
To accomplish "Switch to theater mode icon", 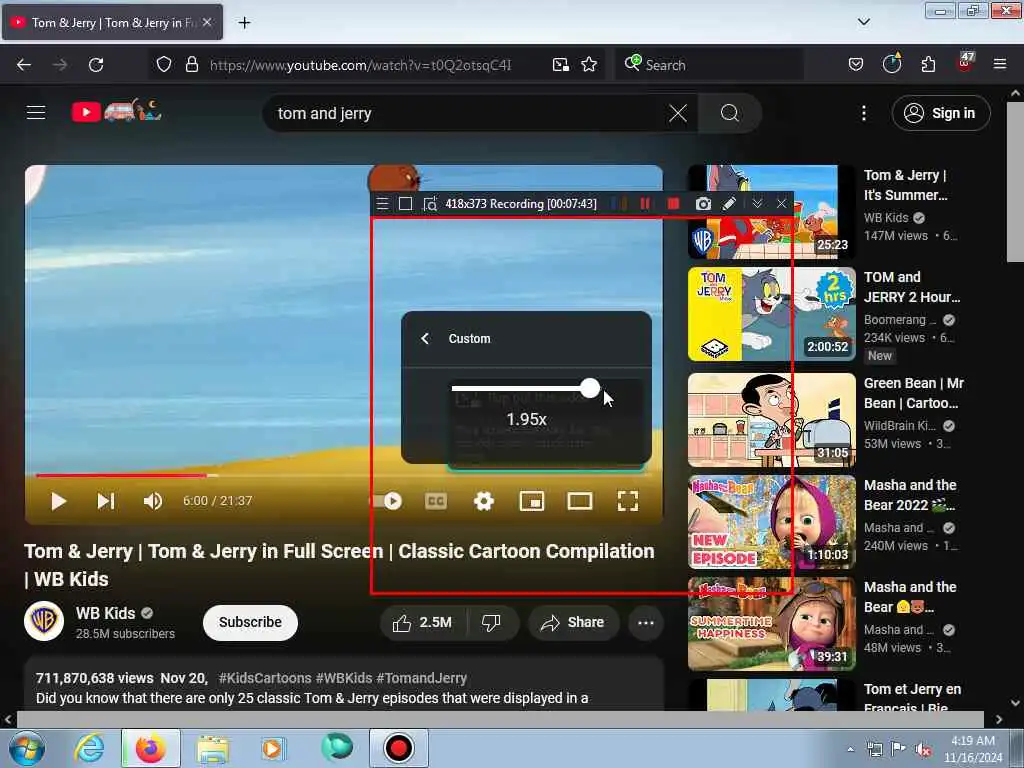I will 580,501.
